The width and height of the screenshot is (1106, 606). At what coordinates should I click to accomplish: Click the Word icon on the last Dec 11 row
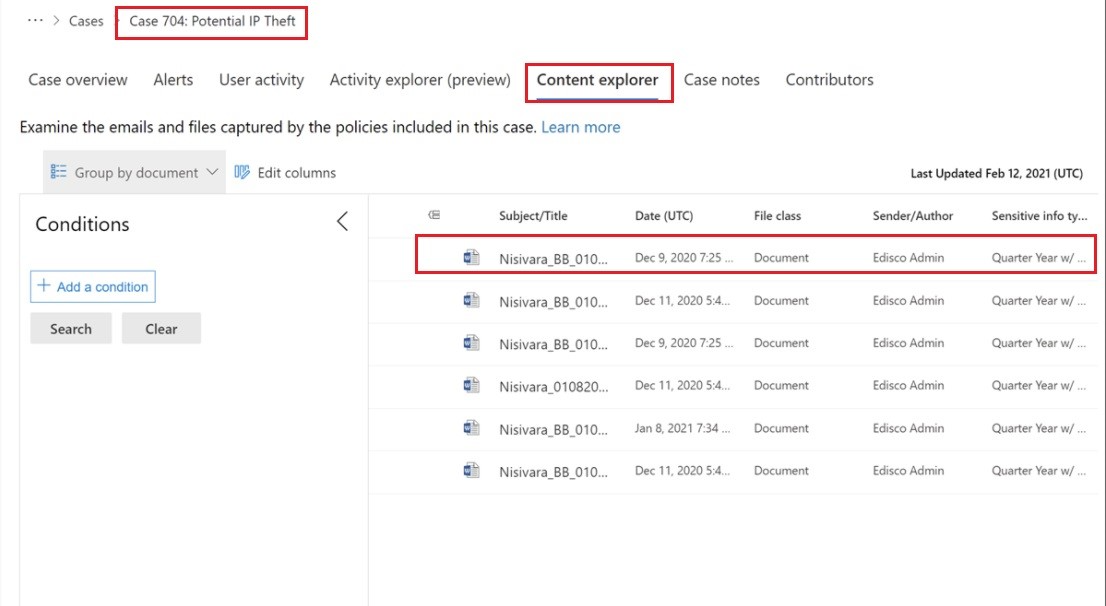pos(471,468)
